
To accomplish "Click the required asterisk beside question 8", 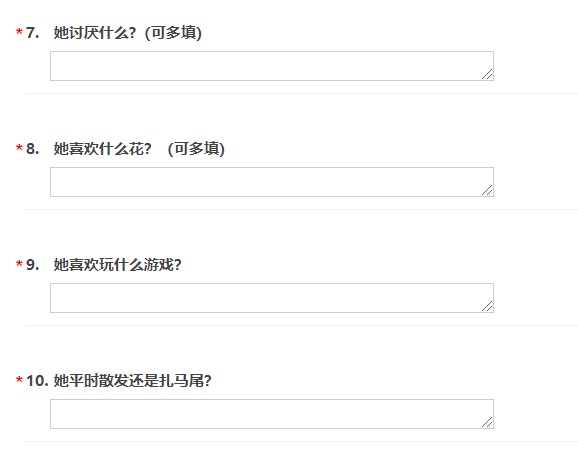I will 19,148.
